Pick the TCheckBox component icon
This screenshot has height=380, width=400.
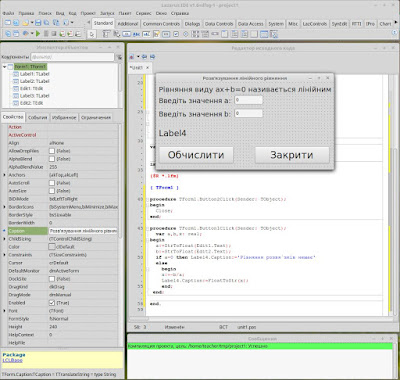pos(176,34)
